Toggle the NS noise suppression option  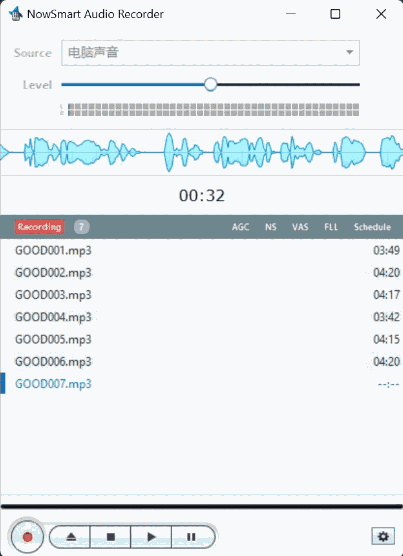(270, 227)
